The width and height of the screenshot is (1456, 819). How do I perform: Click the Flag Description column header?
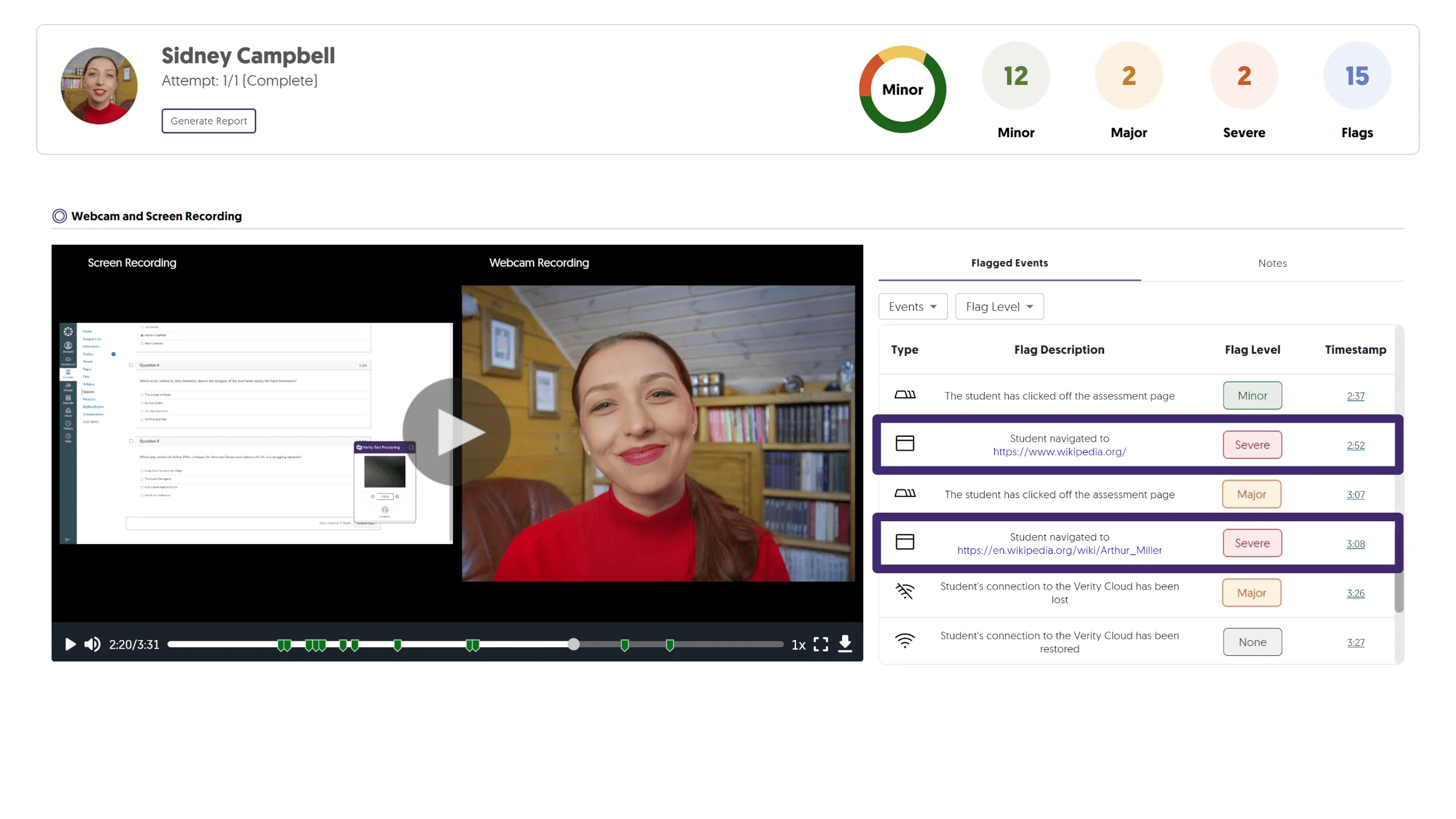1059,349
